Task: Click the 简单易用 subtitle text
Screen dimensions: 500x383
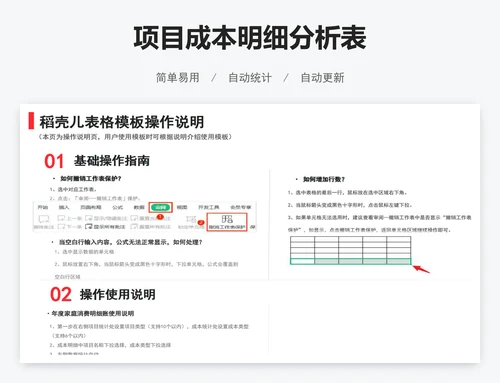Action: (x=178, y=78)
